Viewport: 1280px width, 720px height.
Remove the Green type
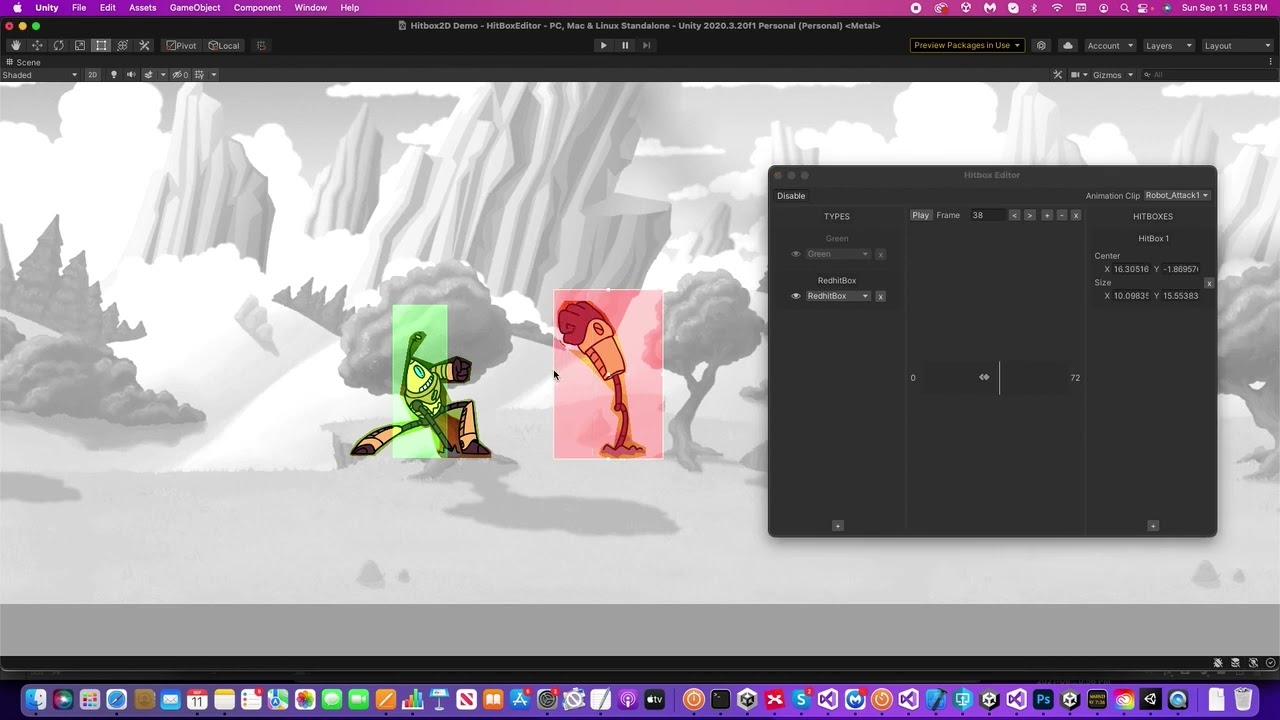click(880, 254)
